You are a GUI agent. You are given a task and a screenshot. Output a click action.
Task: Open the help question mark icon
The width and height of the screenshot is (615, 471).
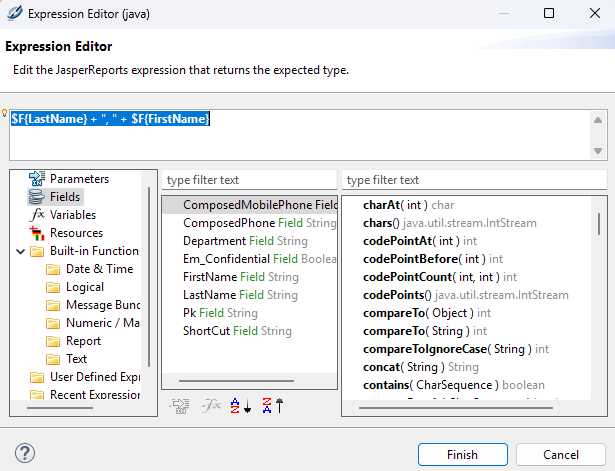pyautogui.click(x=27, y=453)
